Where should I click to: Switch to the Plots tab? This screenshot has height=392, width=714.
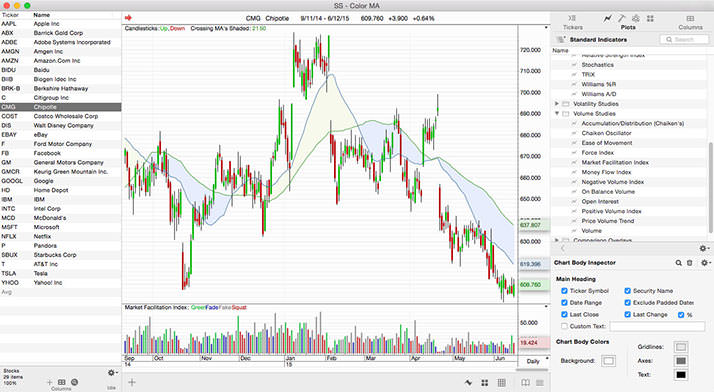(628, 27)
